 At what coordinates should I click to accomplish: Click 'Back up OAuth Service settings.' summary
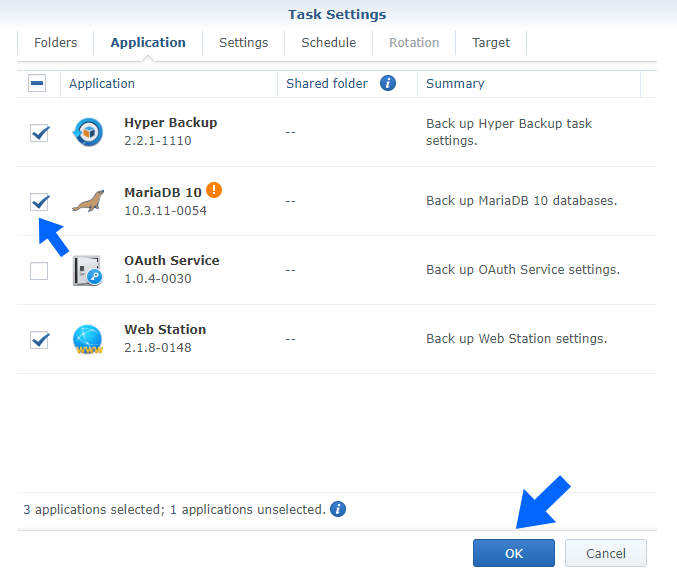pyautogui.click(x=523, y=270)
